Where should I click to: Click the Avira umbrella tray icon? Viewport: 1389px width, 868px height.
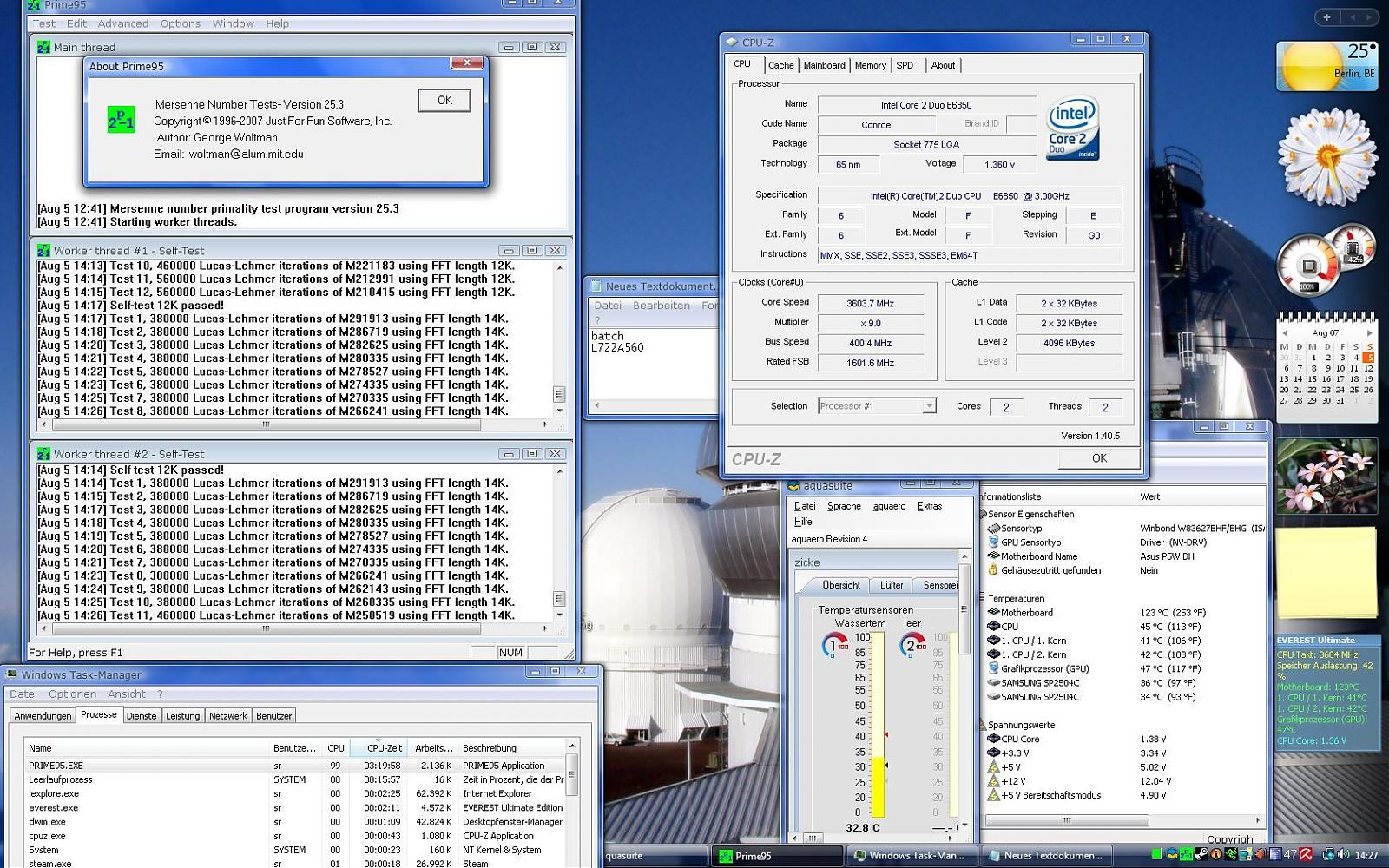pyautogui.click(x=1306, y=854)
